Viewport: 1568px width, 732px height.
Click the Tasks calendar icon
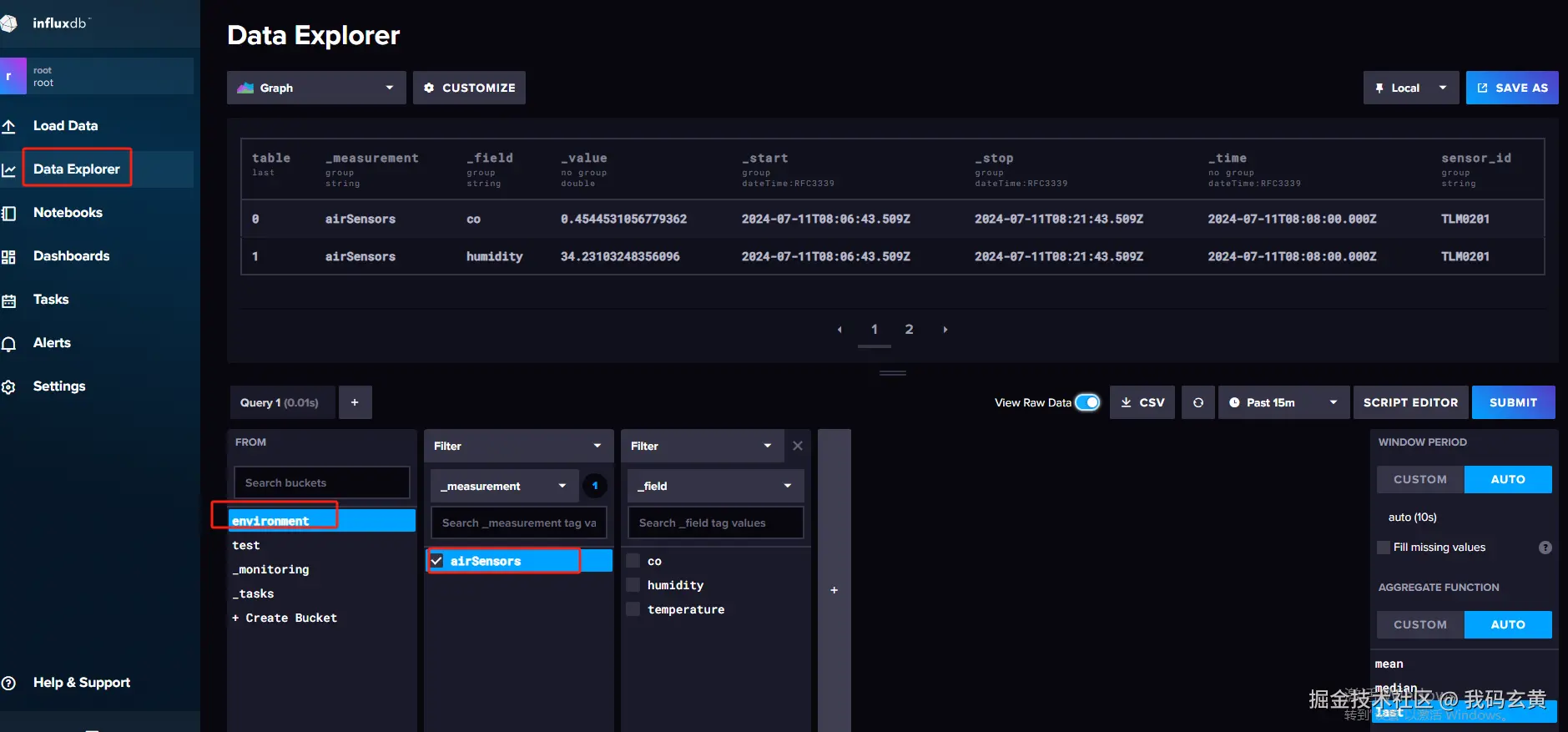(8, 300)
